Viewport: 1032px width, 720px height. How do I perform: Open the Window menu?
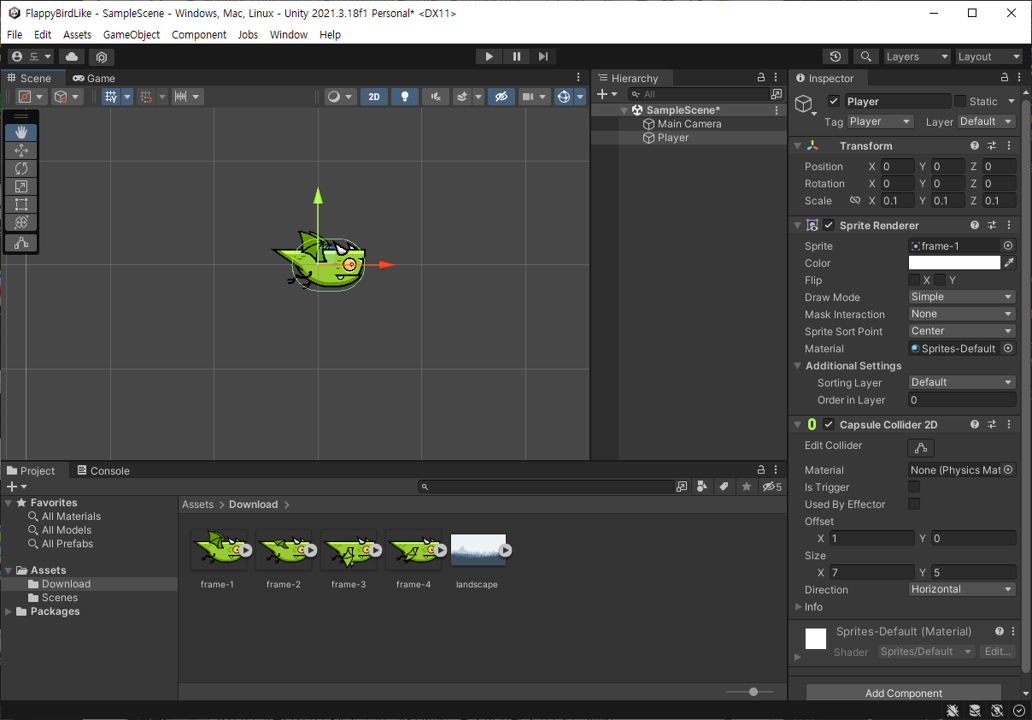click(x=288, y=35)
